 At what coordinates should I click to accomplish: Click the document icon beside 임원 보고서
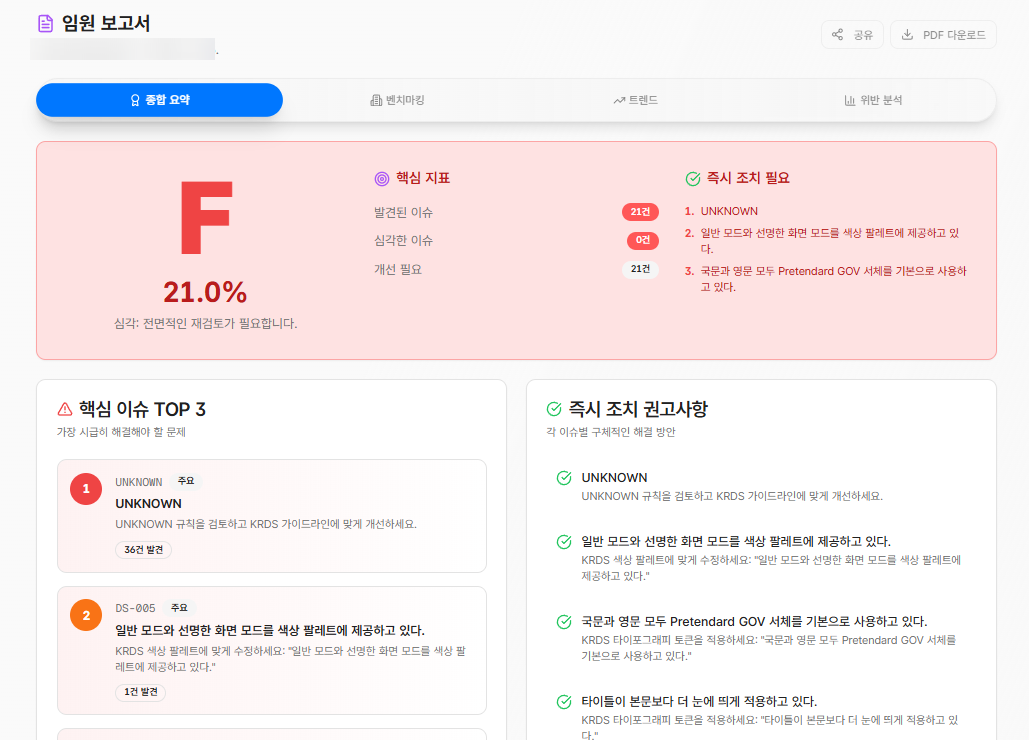coord(45,24)
